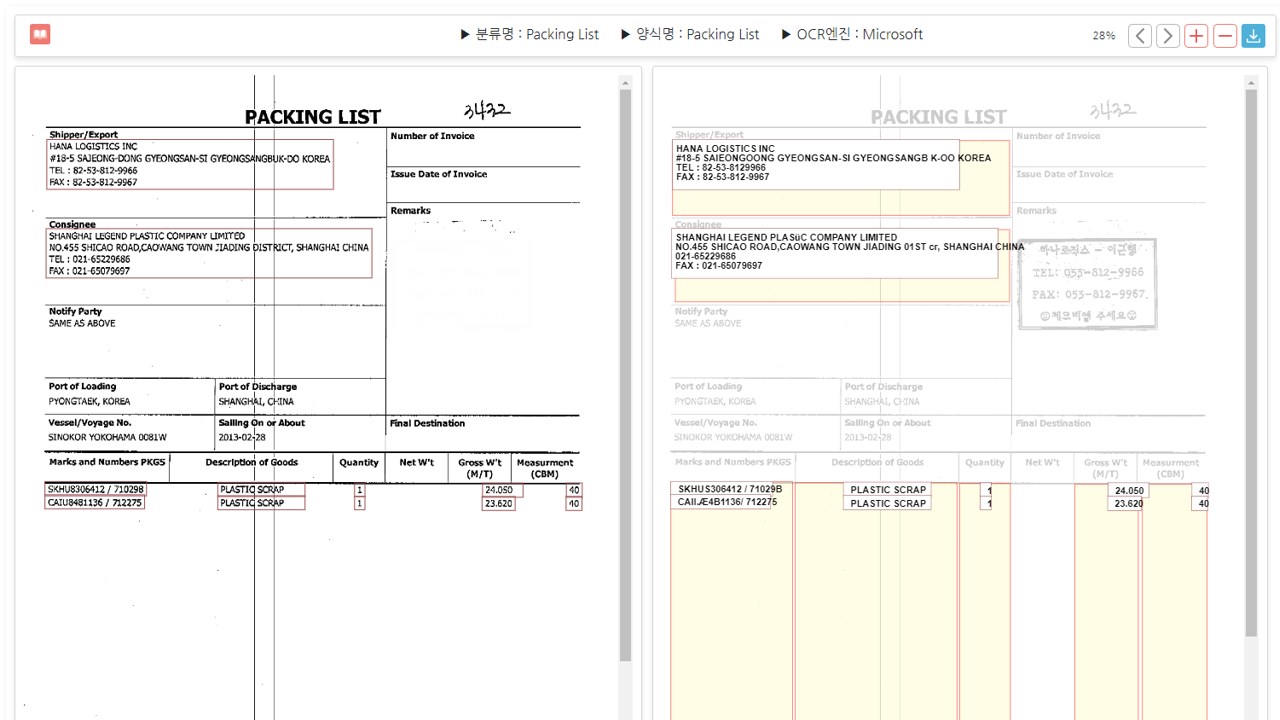Select SKHU8306412 / 710298 box in left document
The width and height of the screenshot is (1280, 720).
(96, 490)
